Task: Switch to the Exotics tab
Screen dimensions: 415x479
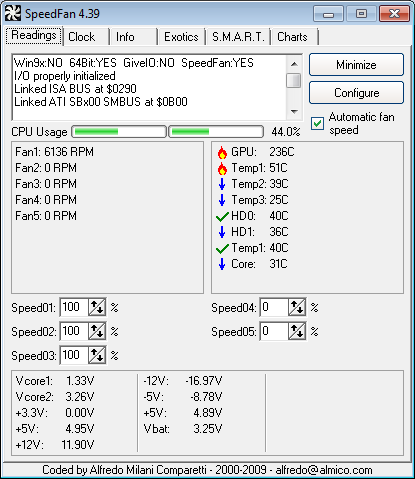Action: [x=181, y=37]
